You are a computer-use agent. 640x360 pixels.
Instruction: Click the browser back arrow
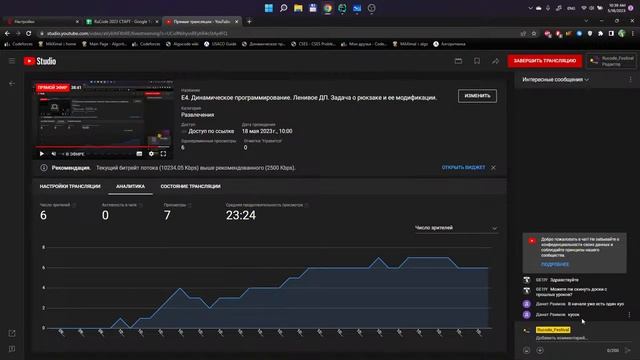[7, 33]
